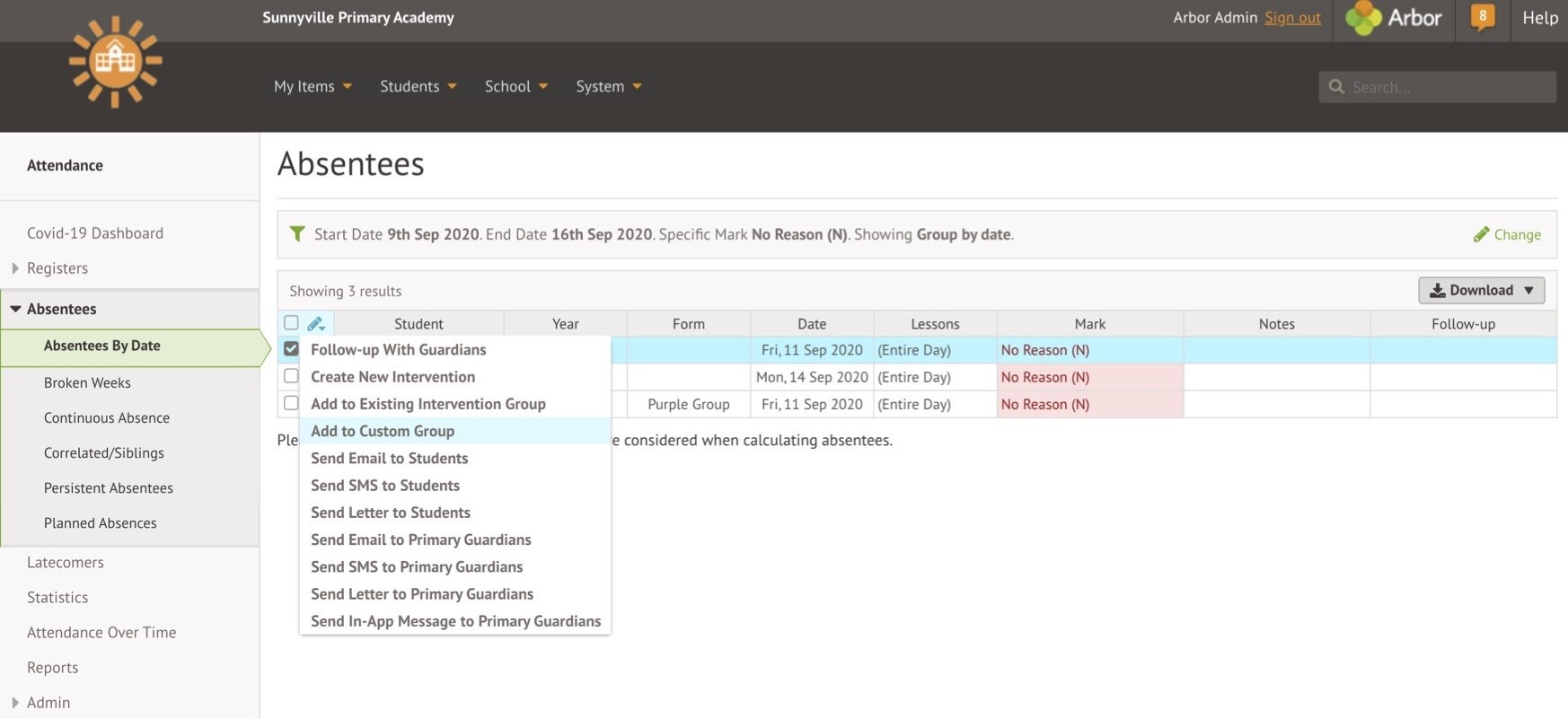Click the 'Purple Group' form cell

(689, 404)
